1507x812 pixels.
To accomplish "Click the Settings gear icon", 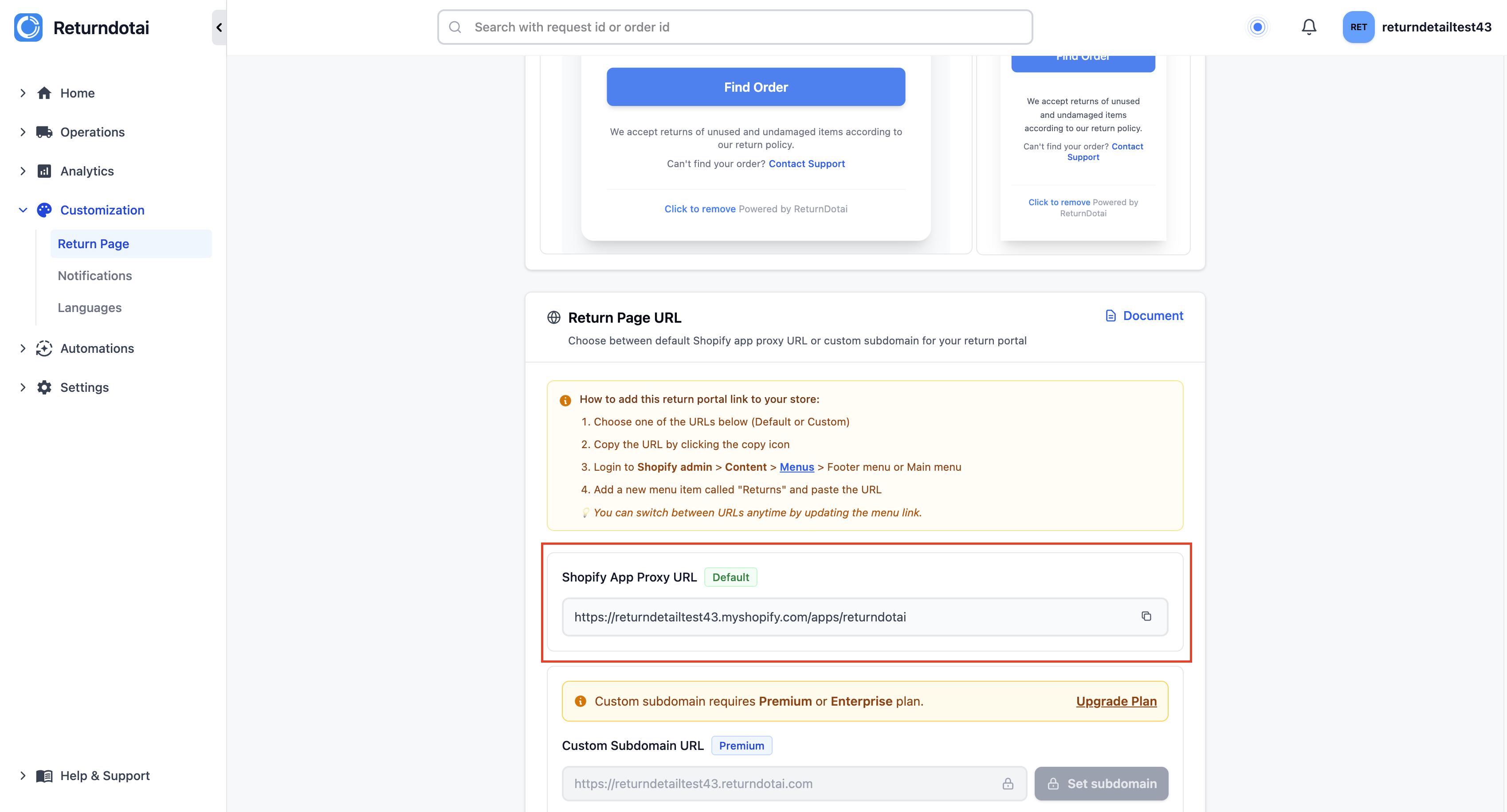I will [44, 387].
